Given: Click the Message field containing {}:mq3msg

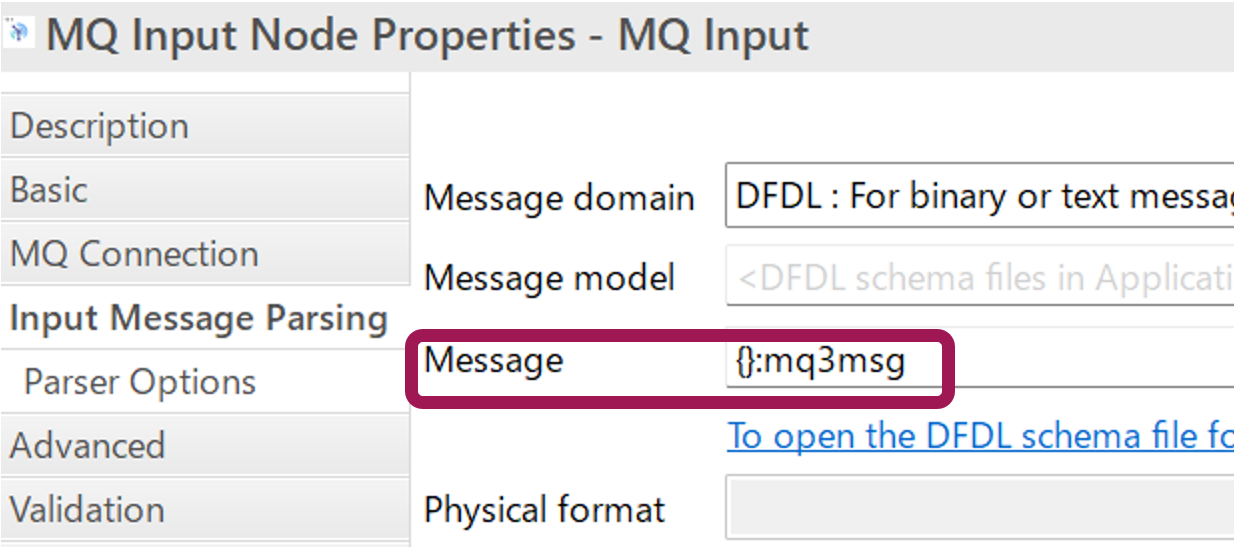Looking at the screenshot, I should 979,360.
